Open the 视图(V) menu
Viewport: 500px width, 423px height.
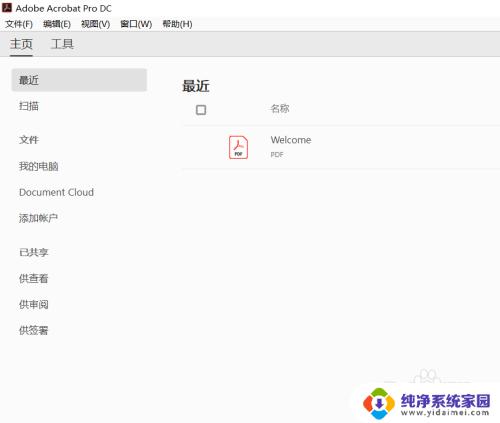[x=95, y=24]
